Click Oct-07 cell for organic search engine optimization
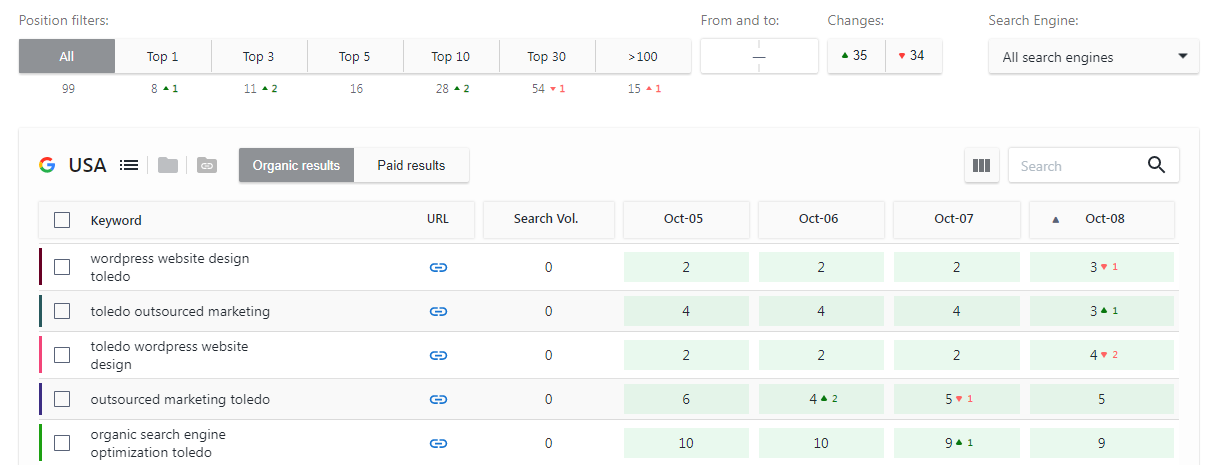 point(956,443)
